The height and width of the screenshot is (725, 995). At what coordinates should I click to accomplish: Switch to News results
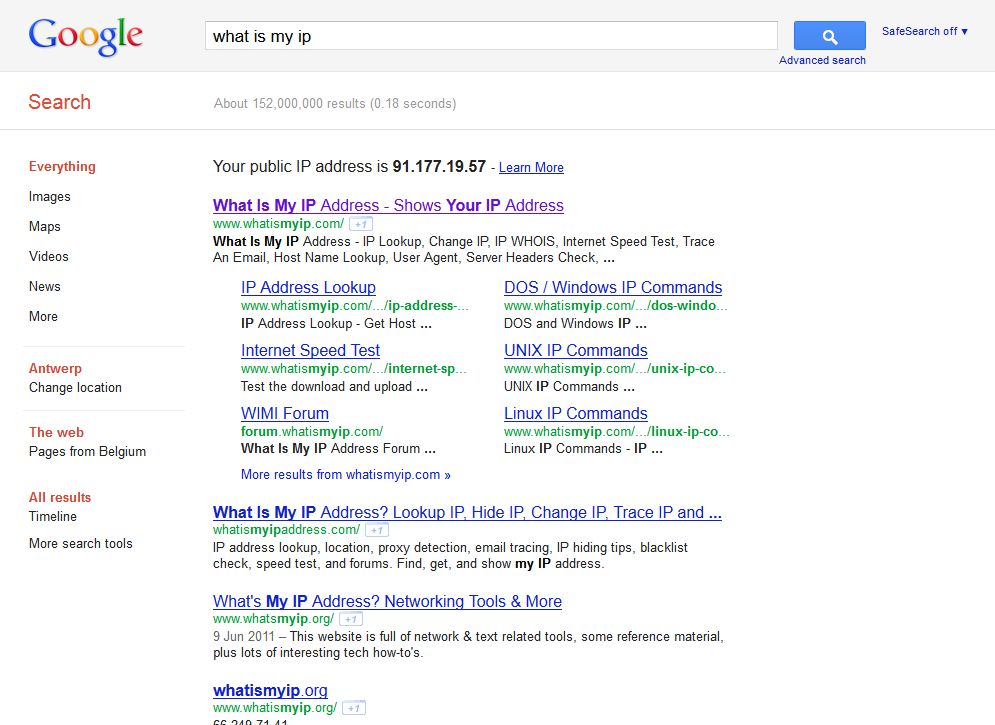44,286
